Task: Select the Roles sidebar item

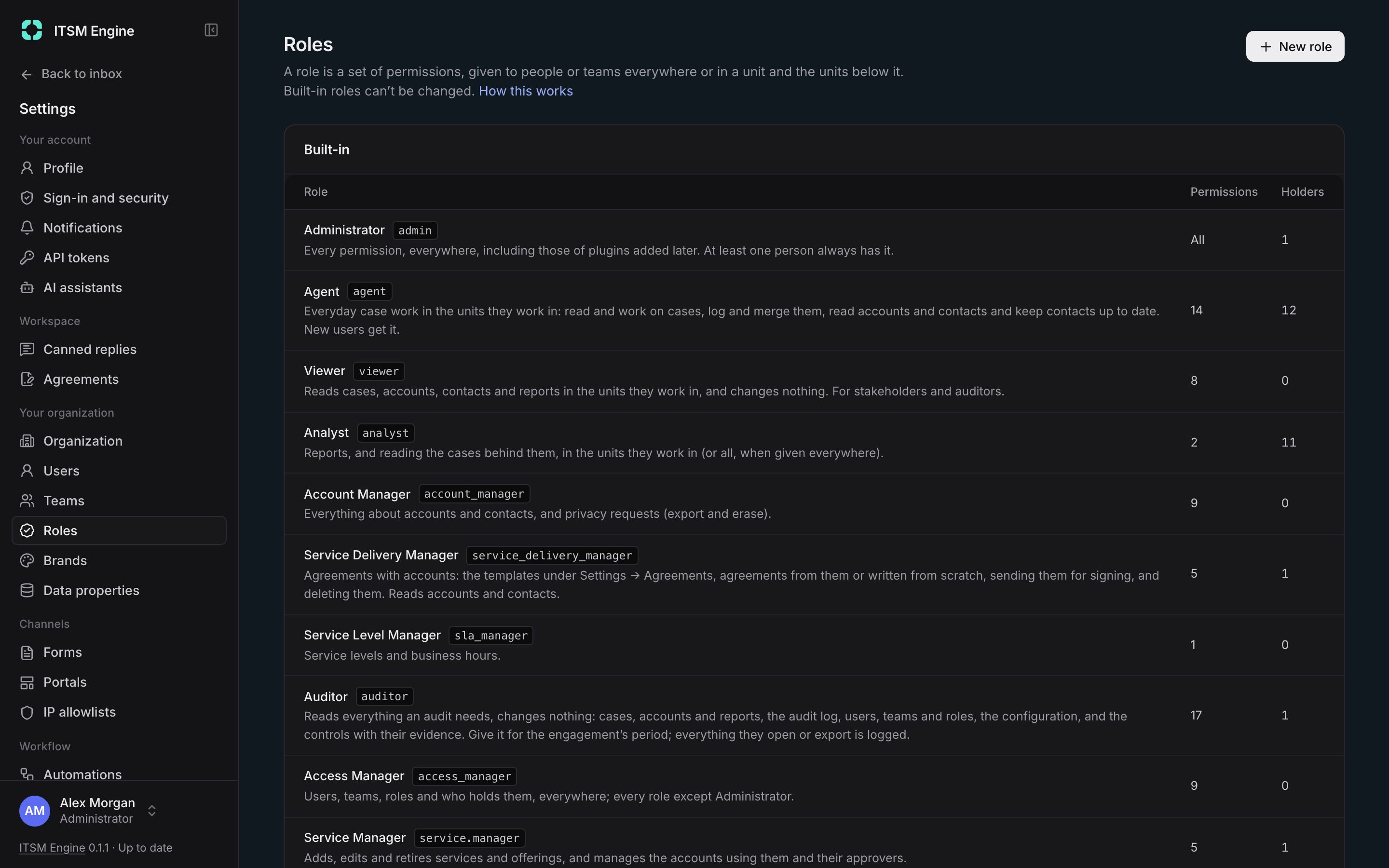Action: (x=119, y=530)
